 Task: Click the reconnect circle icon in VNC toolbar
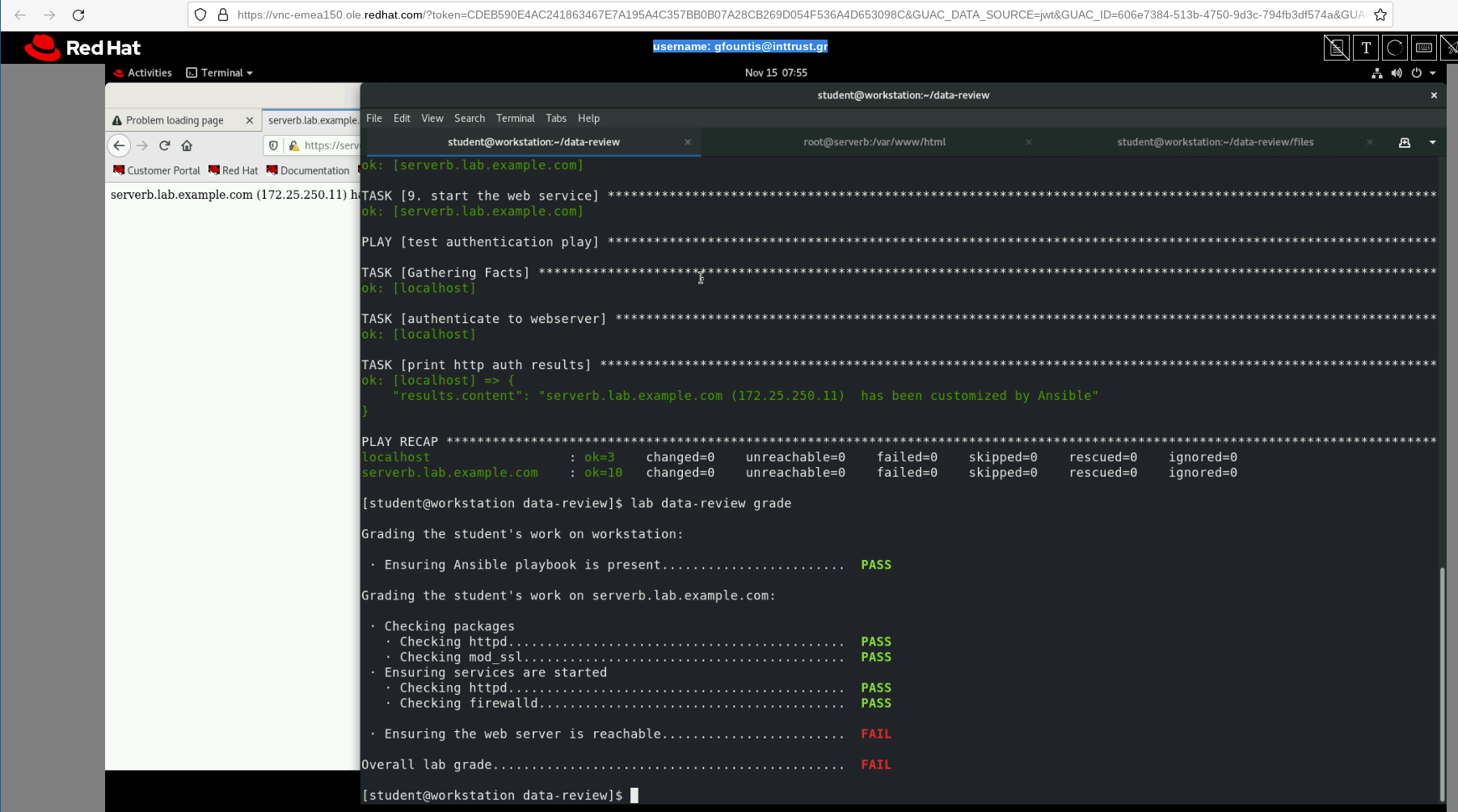point(1395,48)
